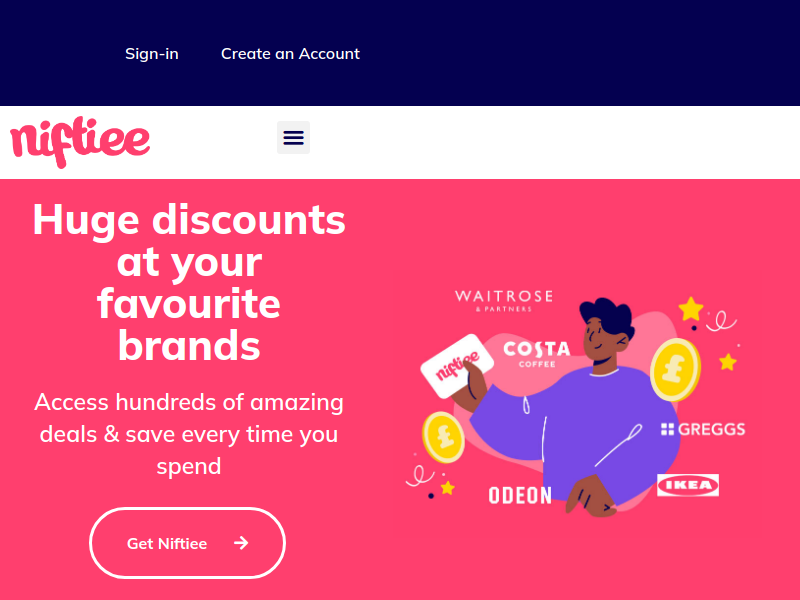Click the Niftiee card held by character
Image resolution: width=800 pixels, height=600 pixels.
(x=457, y=365)
